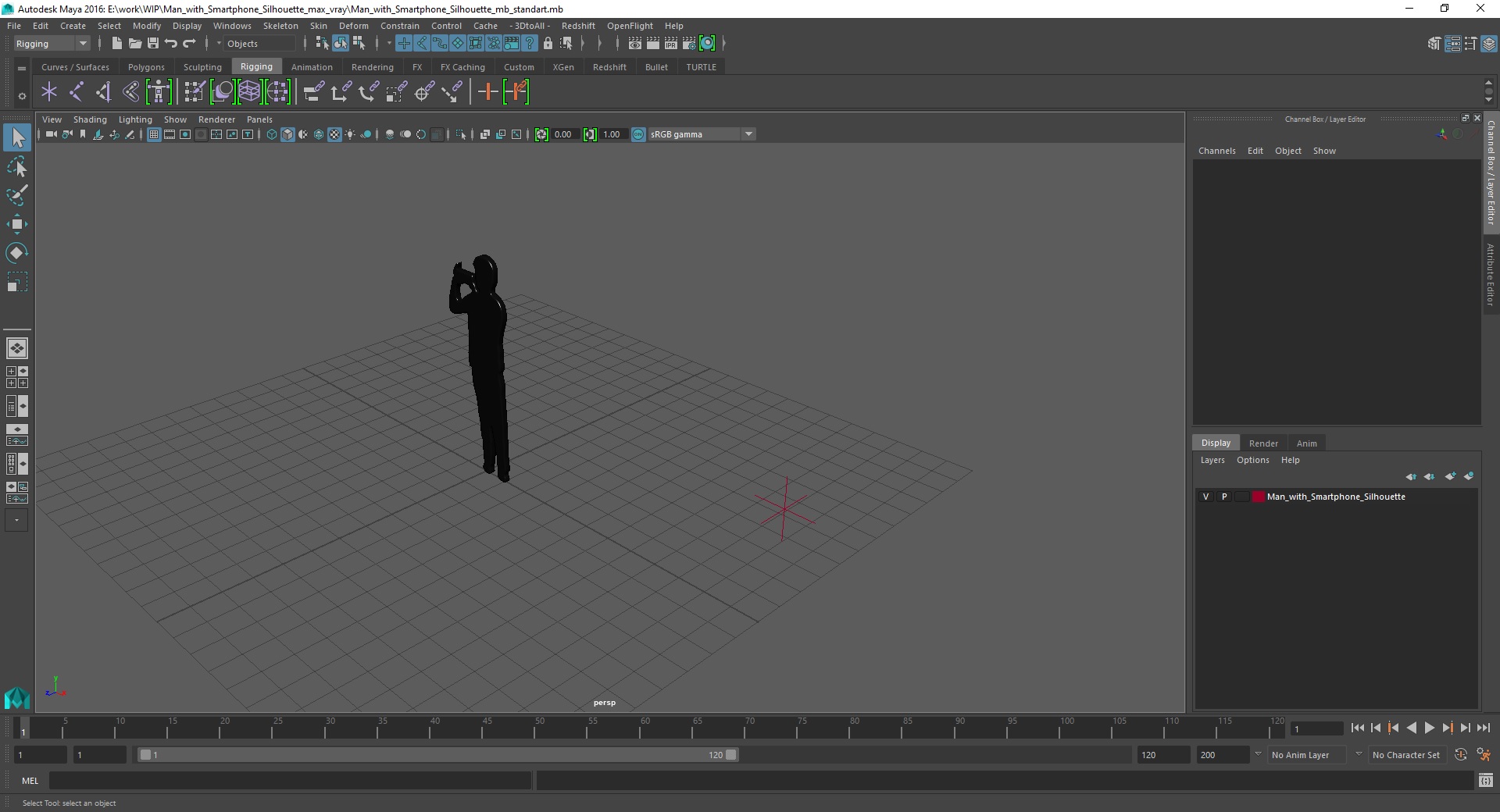Image resolution: width=1500 pixels, height=812 pixels.
Task: Click the Create Joints shelf icon
Action: coord(77,92)
